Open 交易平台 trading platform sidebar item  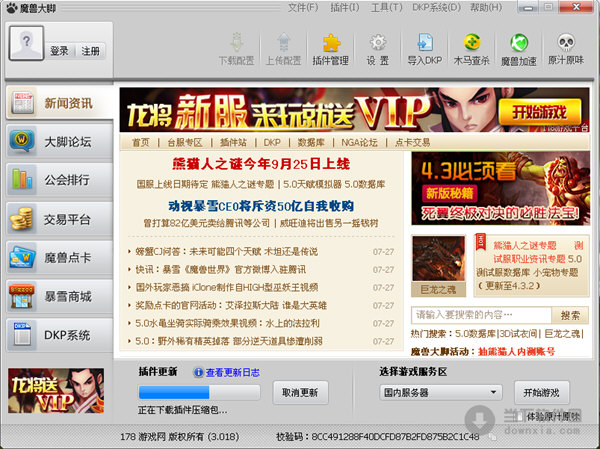[59, 219]
